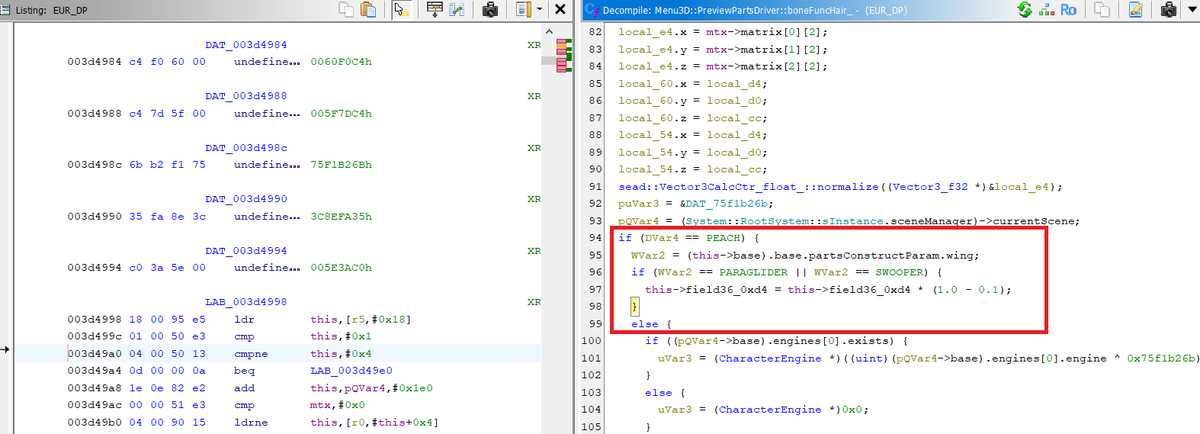Take a snapshot of the Listing view
Viewport: 1200px width, 434px height.
491,10
